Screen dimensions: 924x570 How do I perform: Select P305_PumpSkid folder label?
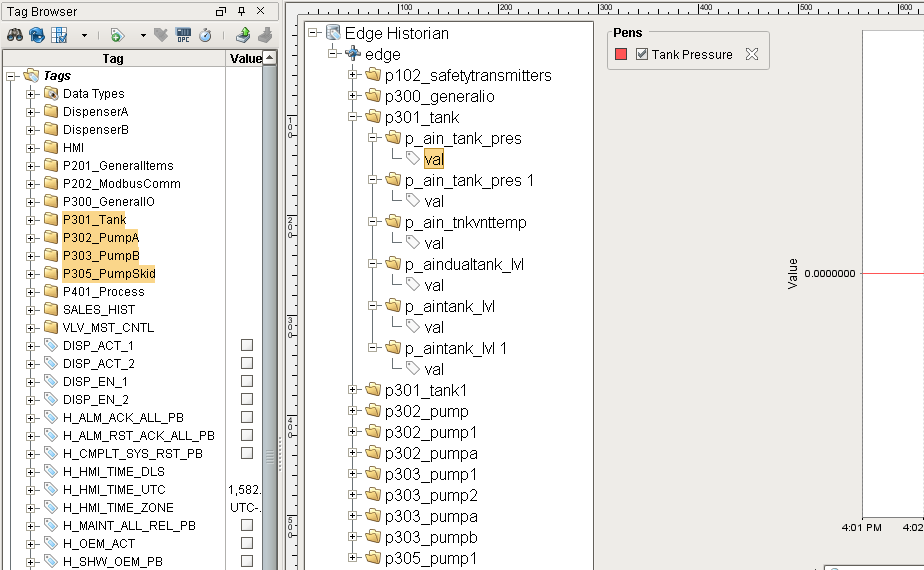pos(109,274)
